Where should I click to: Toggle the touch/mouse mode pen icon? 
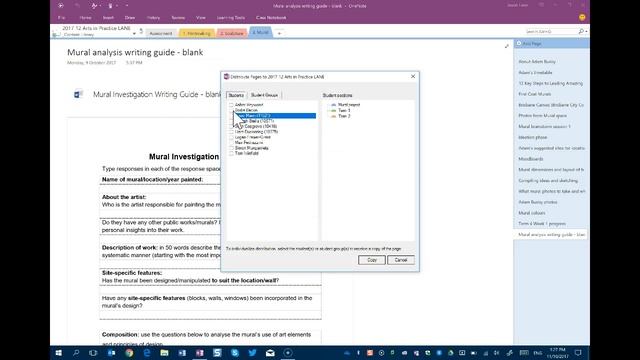pyautogui.click(x=94, y=6)
